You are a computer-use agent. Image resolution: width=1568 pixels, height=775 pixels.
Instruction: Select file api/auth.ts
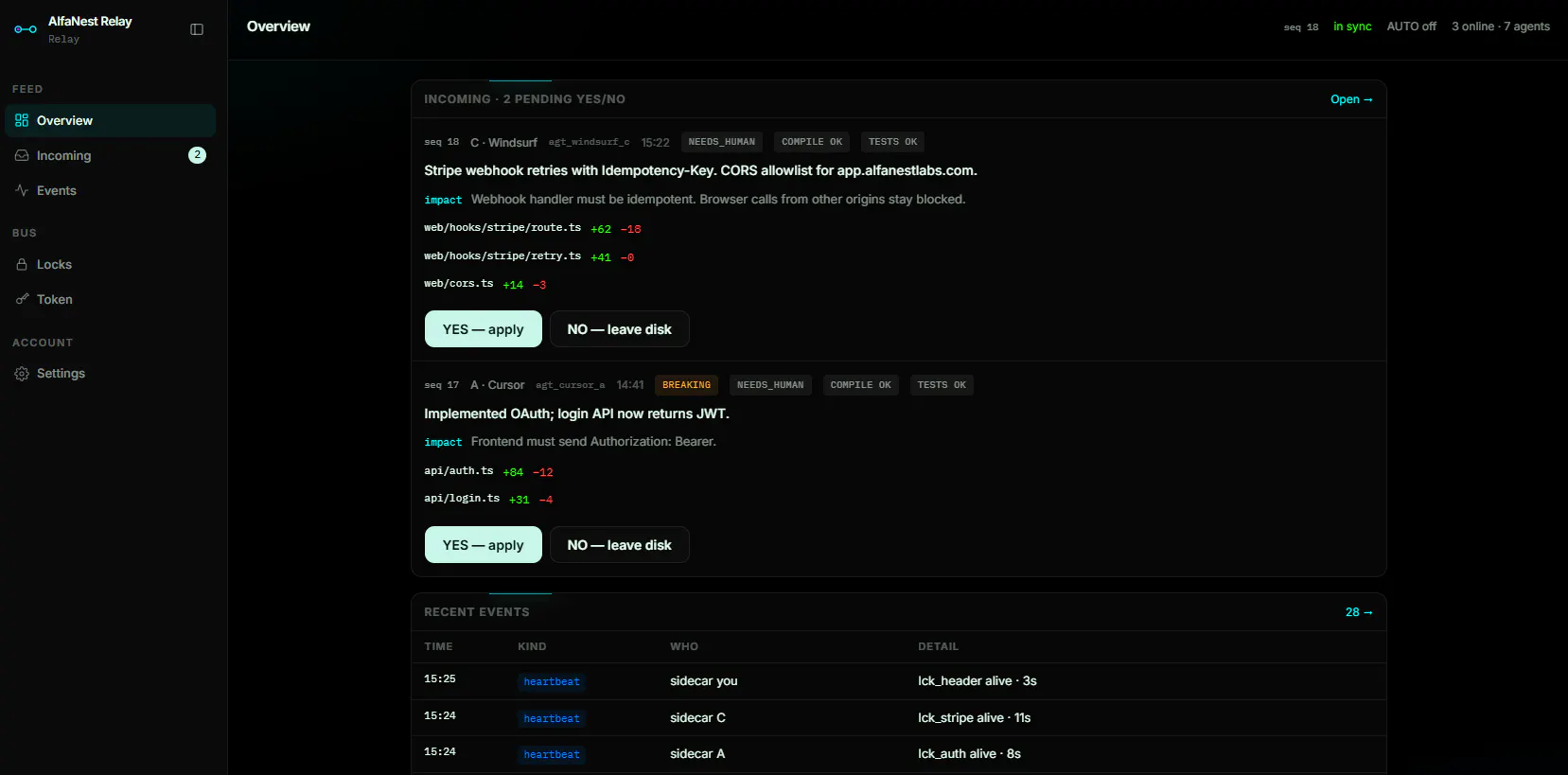click(459, 471)
